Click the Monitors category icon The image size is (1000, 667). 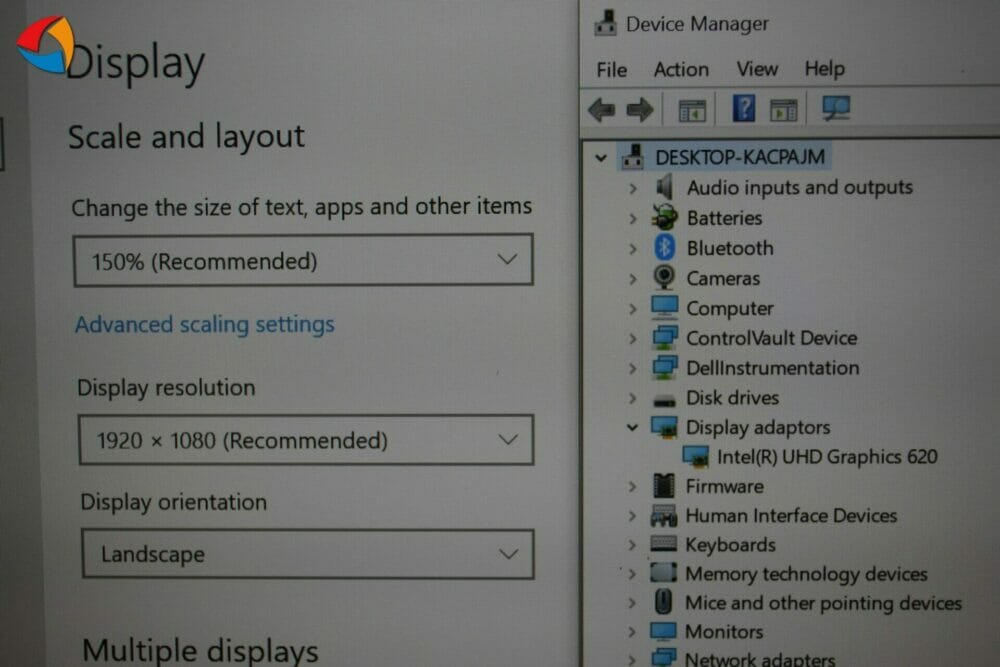coord(663,631)
